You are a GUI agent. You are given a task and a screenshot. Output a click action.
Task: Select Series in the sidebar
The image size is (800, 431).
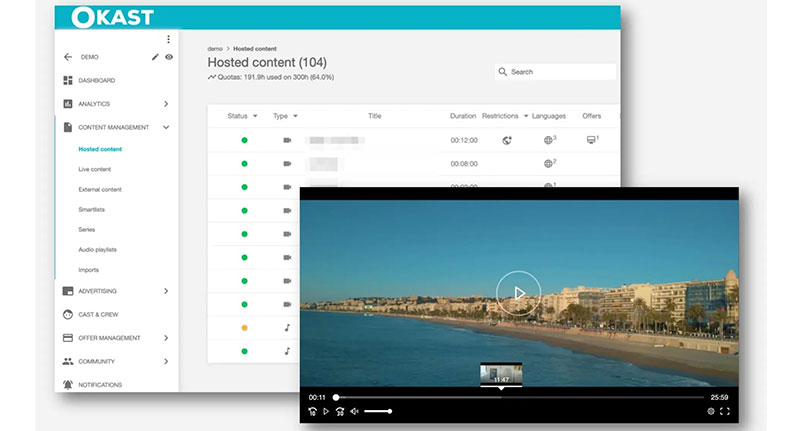[x=87, y=230]
